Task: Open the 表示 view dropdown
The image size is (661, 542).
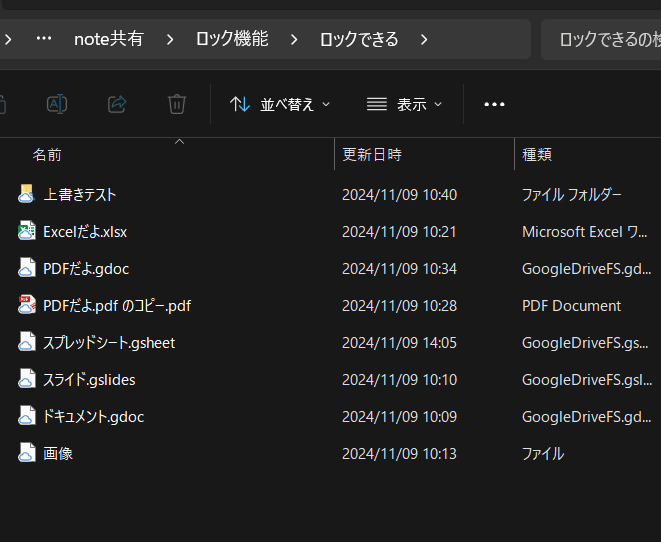Action: point(404,104)
